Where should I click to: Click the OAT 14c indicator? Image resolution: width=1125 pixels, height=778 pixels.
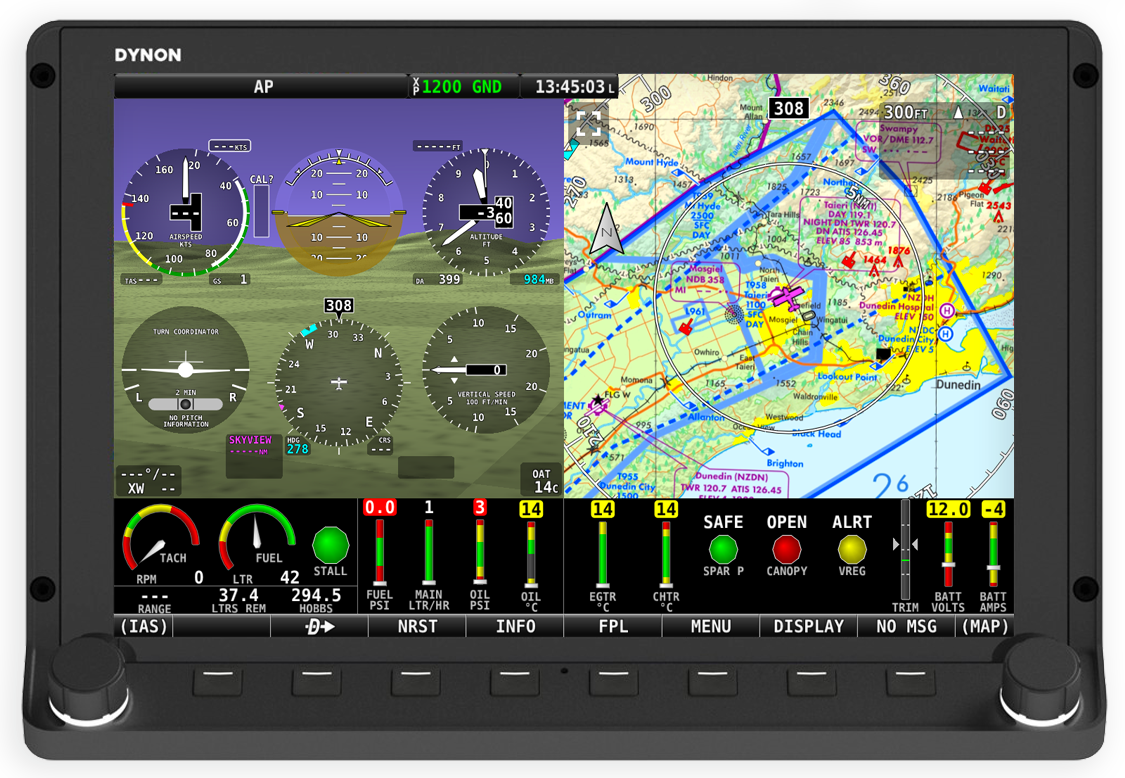pos(539,479)
